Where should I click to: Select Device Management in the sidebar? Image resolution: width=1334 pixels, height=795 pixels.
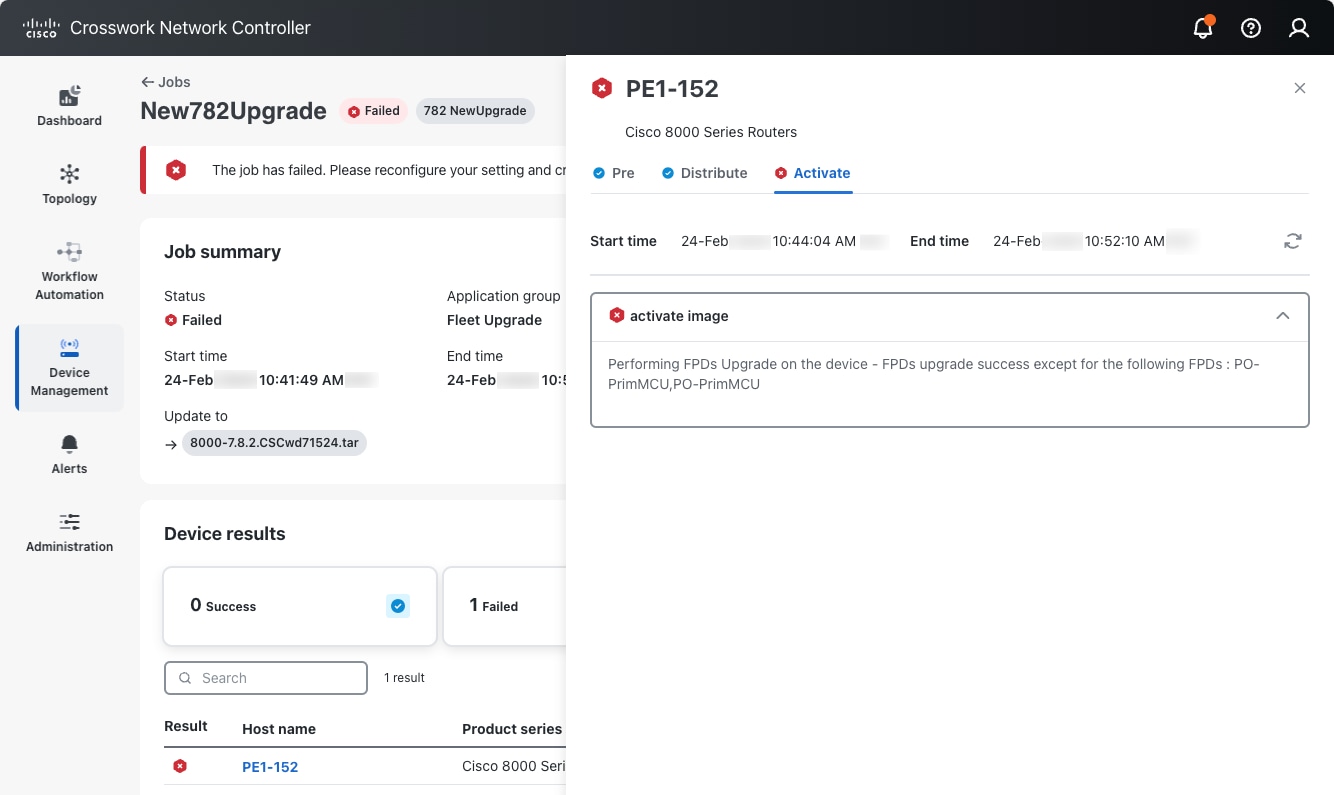(70, 368)
